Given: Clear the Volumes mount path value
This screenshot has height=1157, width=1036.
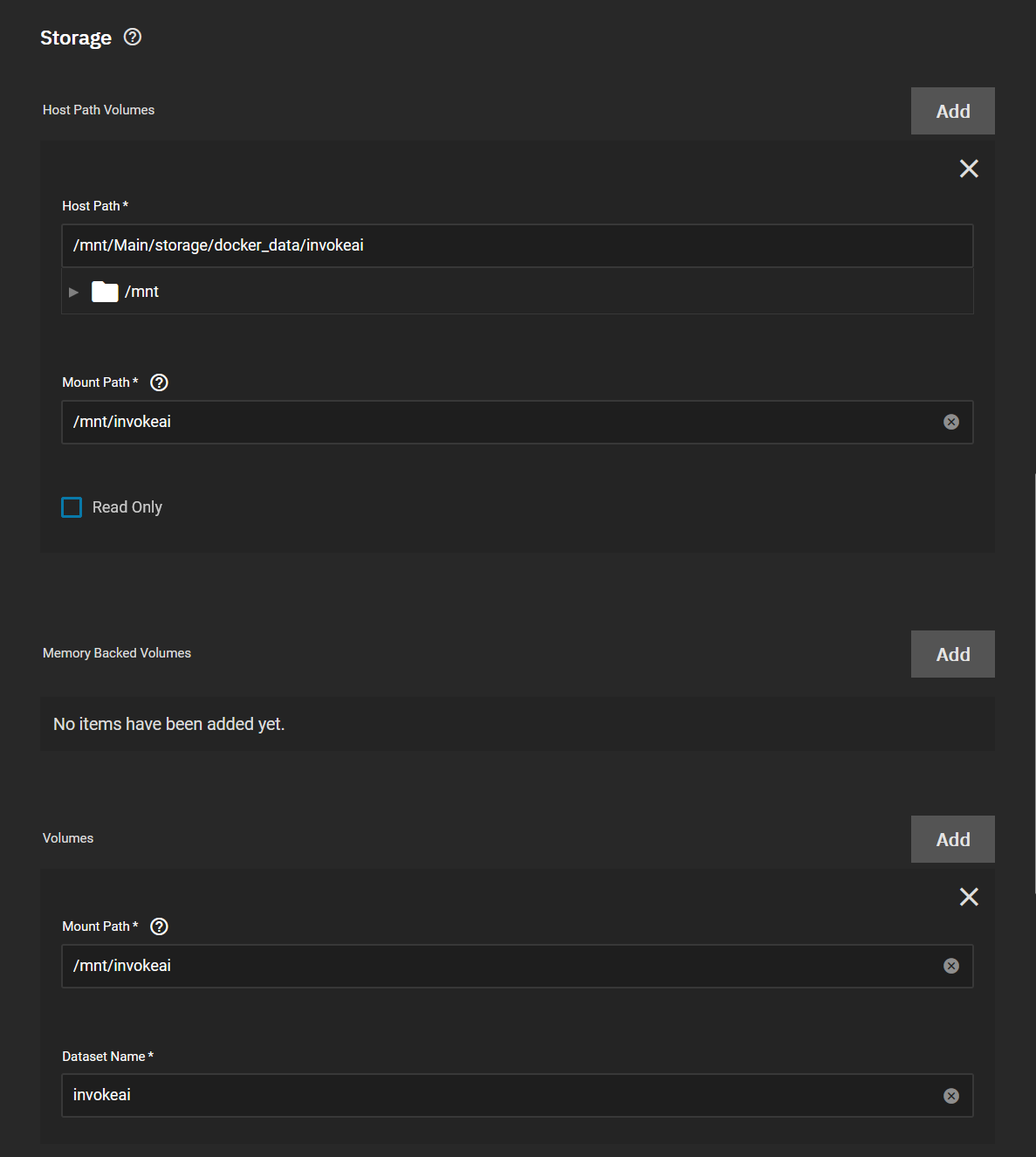Looking at the screenshot, I should click(950, 966).
